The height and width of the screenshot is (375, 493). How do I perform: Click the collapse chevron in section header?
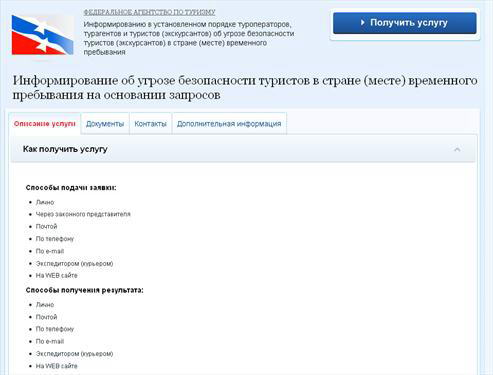[457, 149]
